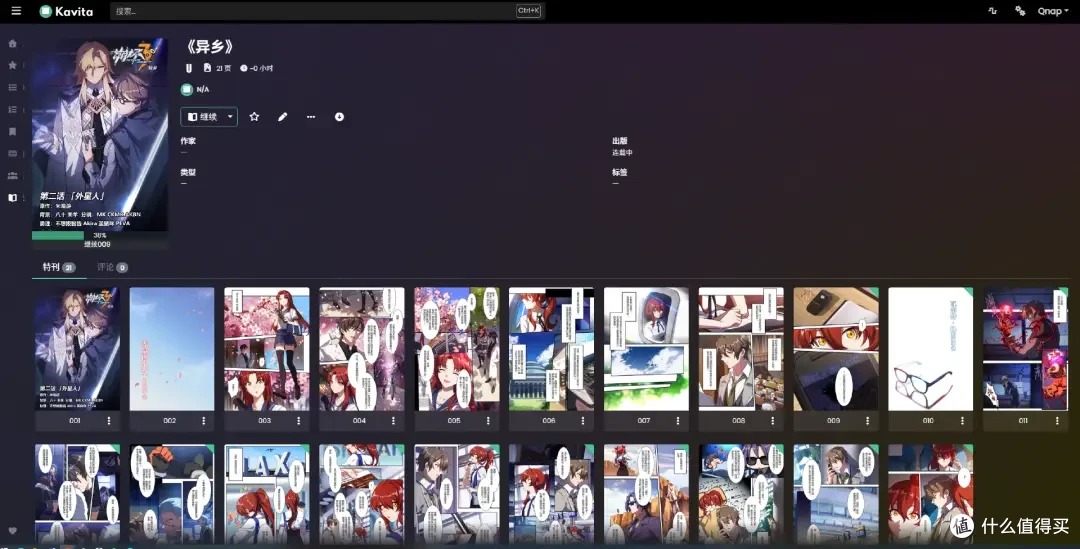Open chapter 001 cover thumbnail
This screenshot has width=1080, height=549.
click(77, 349)
